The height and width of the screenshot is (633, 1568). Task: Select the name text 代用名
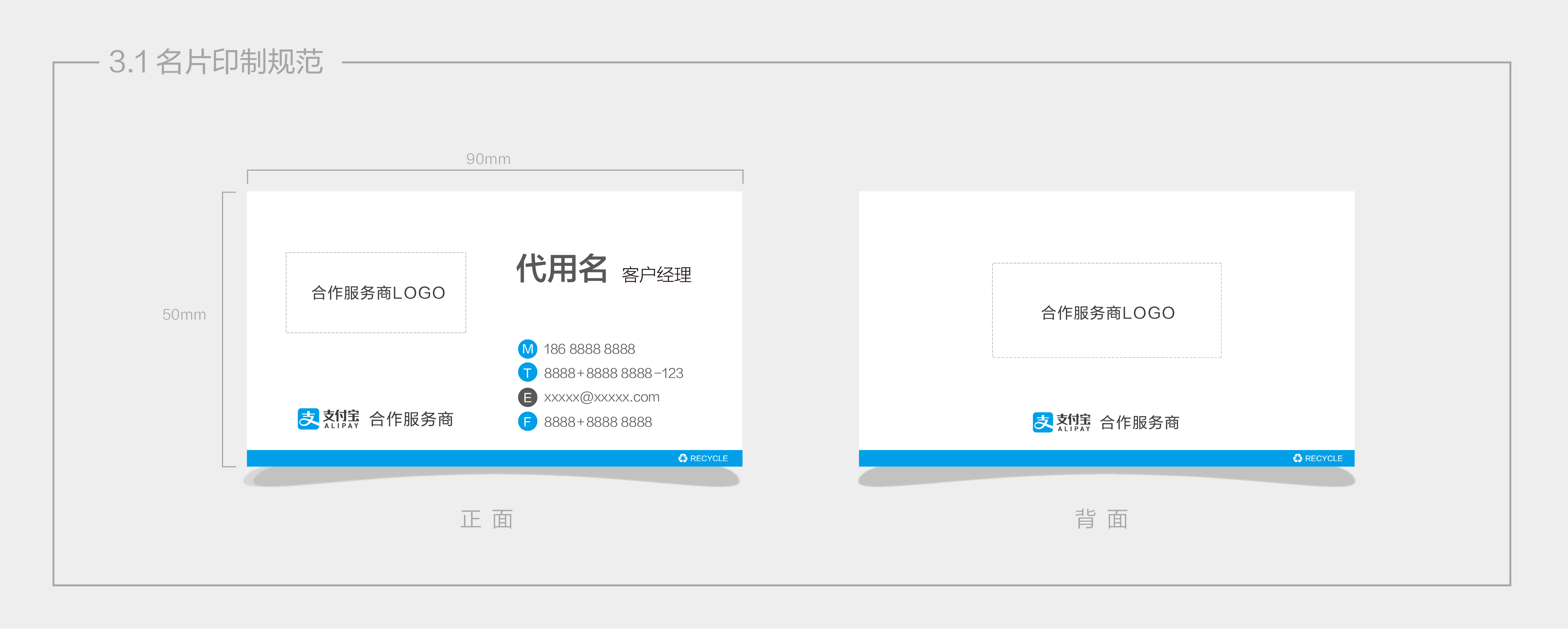[561, 268]
